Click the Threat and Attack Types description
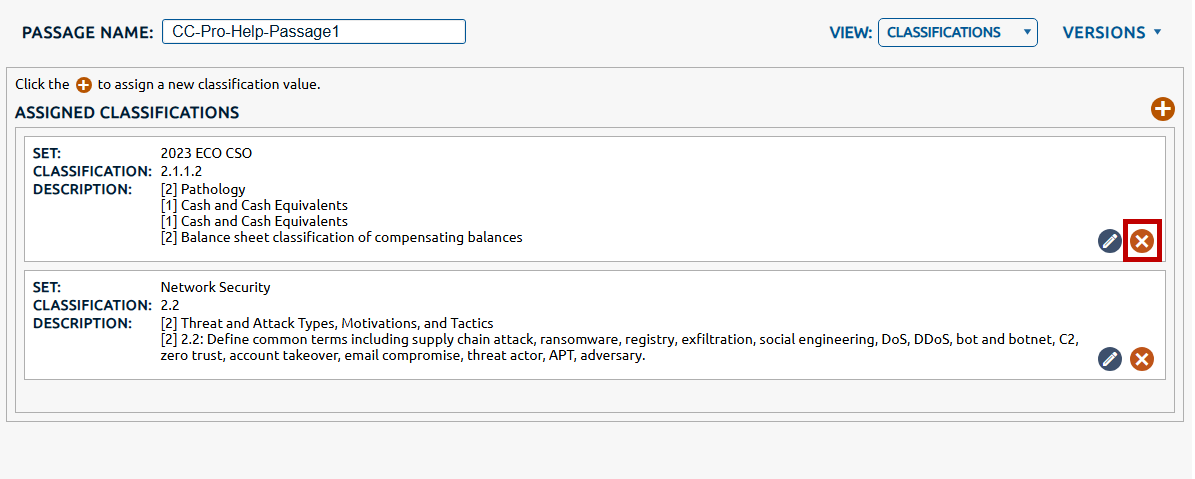 327,323
